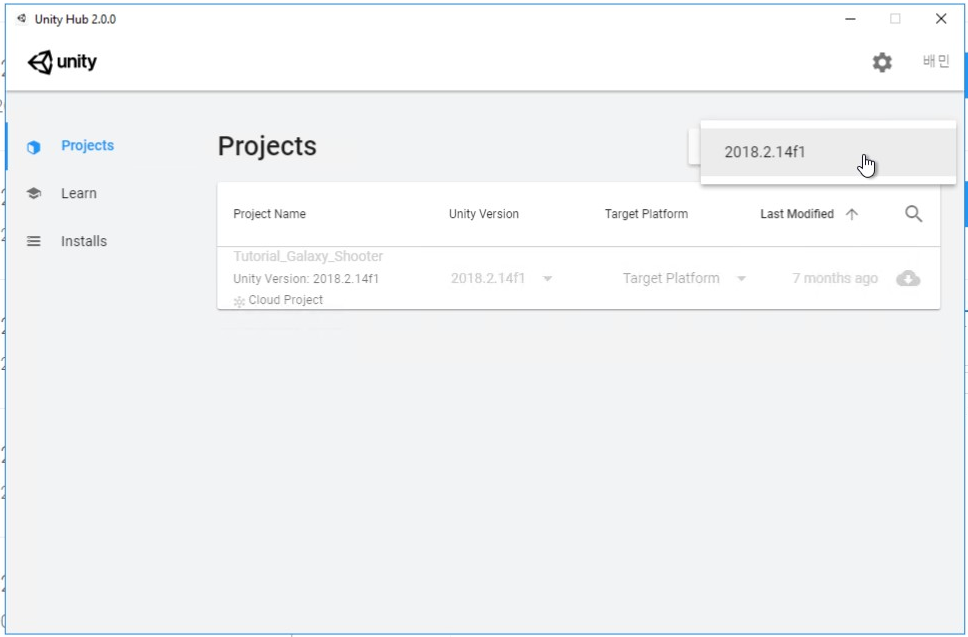Click cloud download icon for Tutorial_Galaxy_Shooter
Screen dimensions: 968x637
click(x=908, y=278)
